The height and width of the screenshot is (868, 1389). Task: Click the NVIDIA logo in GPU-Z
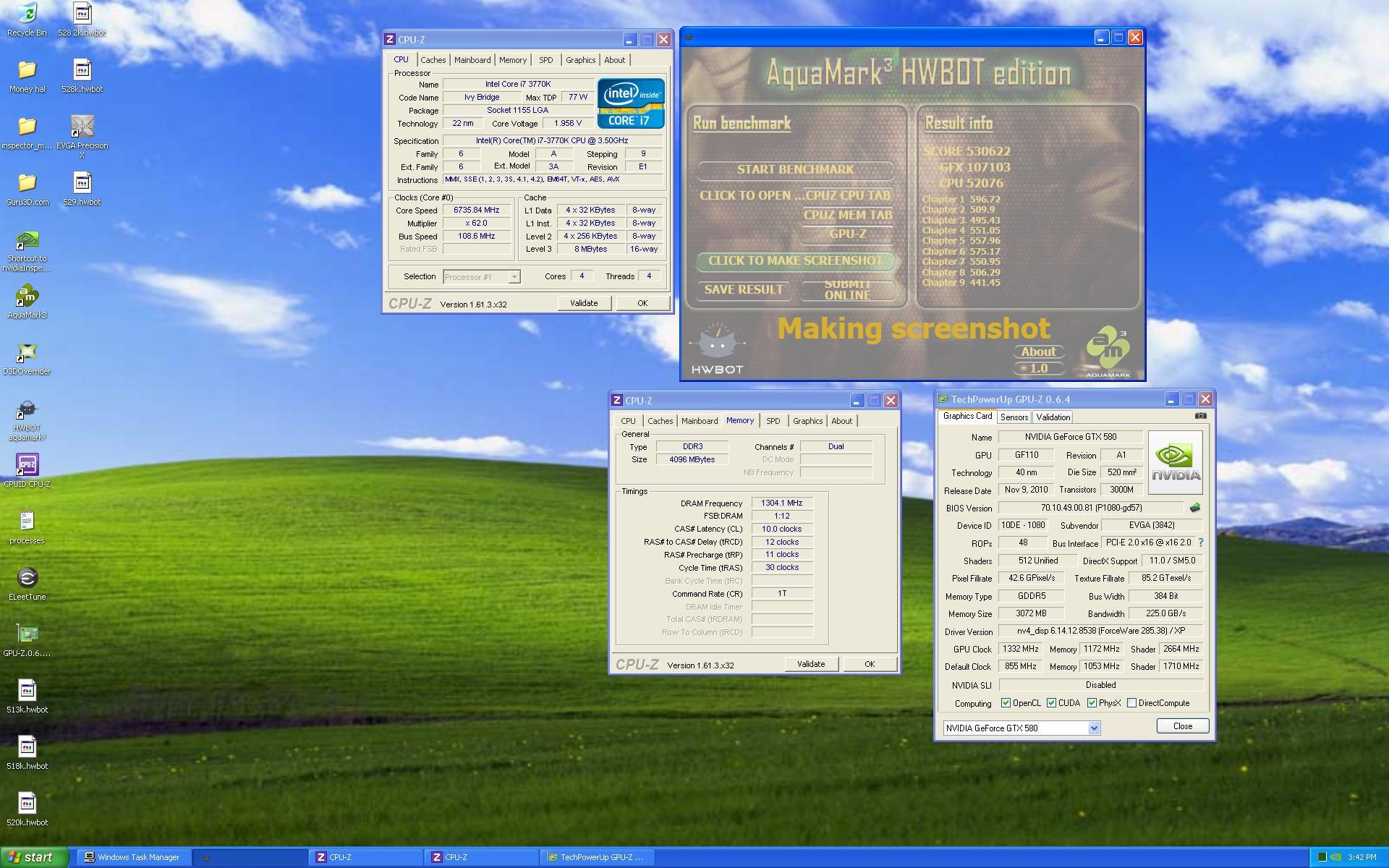coord(1175,462)
